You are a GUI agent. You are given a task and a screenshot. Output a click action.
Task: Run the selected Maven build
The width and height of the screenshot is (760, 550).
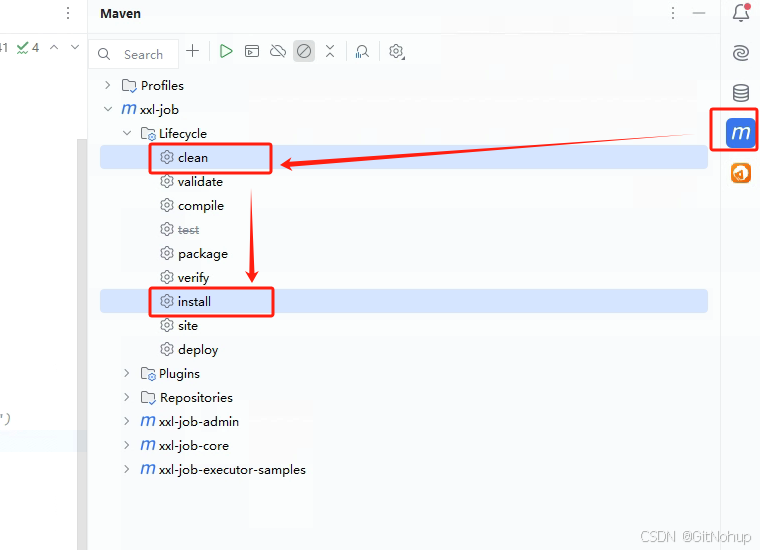tap(225, 51)
